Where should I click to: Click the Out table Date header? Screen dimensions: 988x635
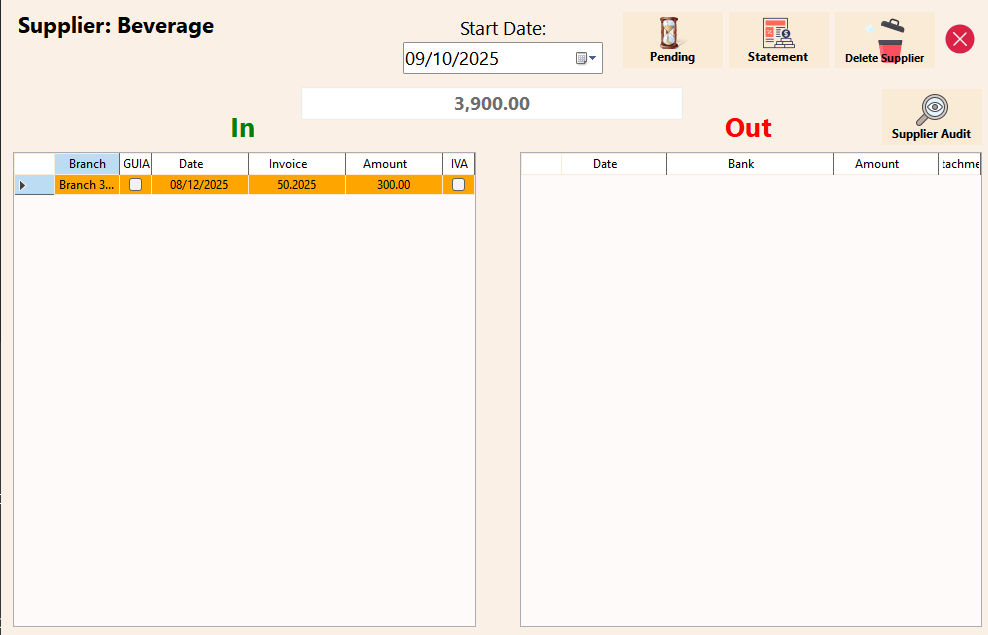pos(605,164)
